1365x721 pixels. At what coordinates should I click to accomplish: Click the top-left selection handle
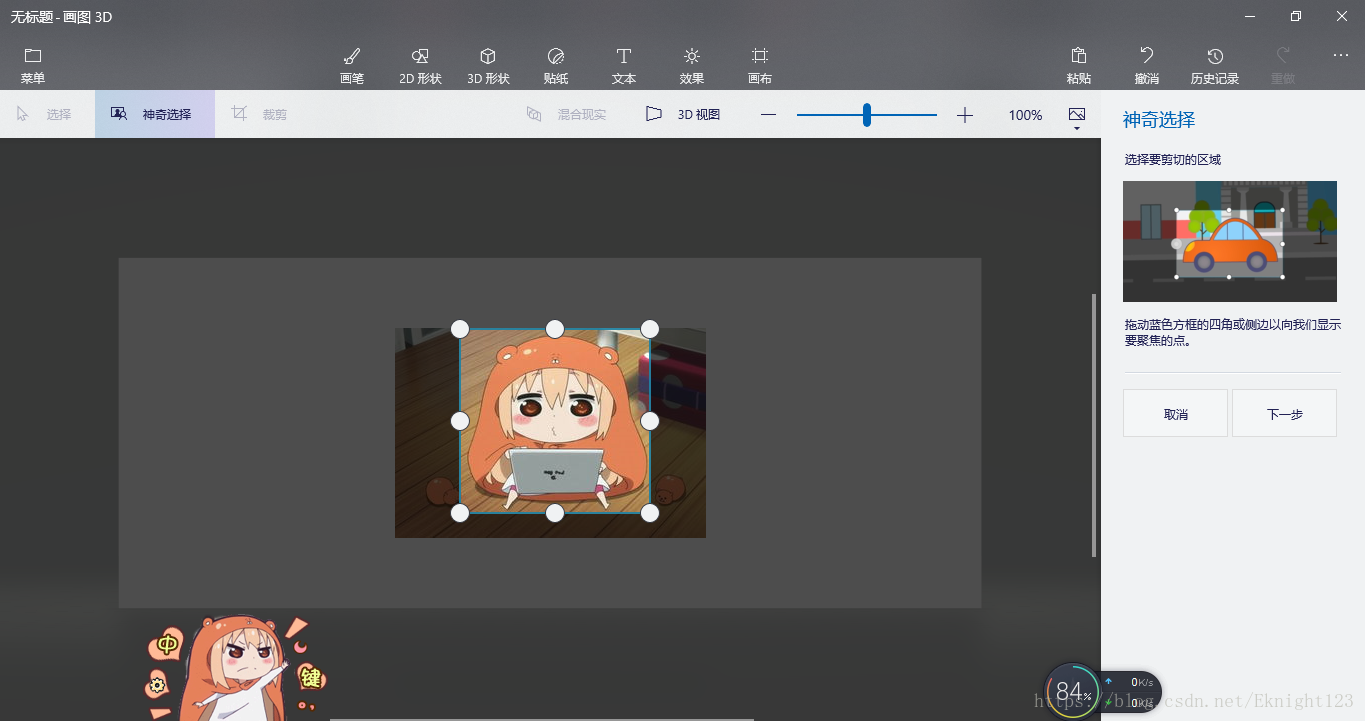click(x=460, y=329)
